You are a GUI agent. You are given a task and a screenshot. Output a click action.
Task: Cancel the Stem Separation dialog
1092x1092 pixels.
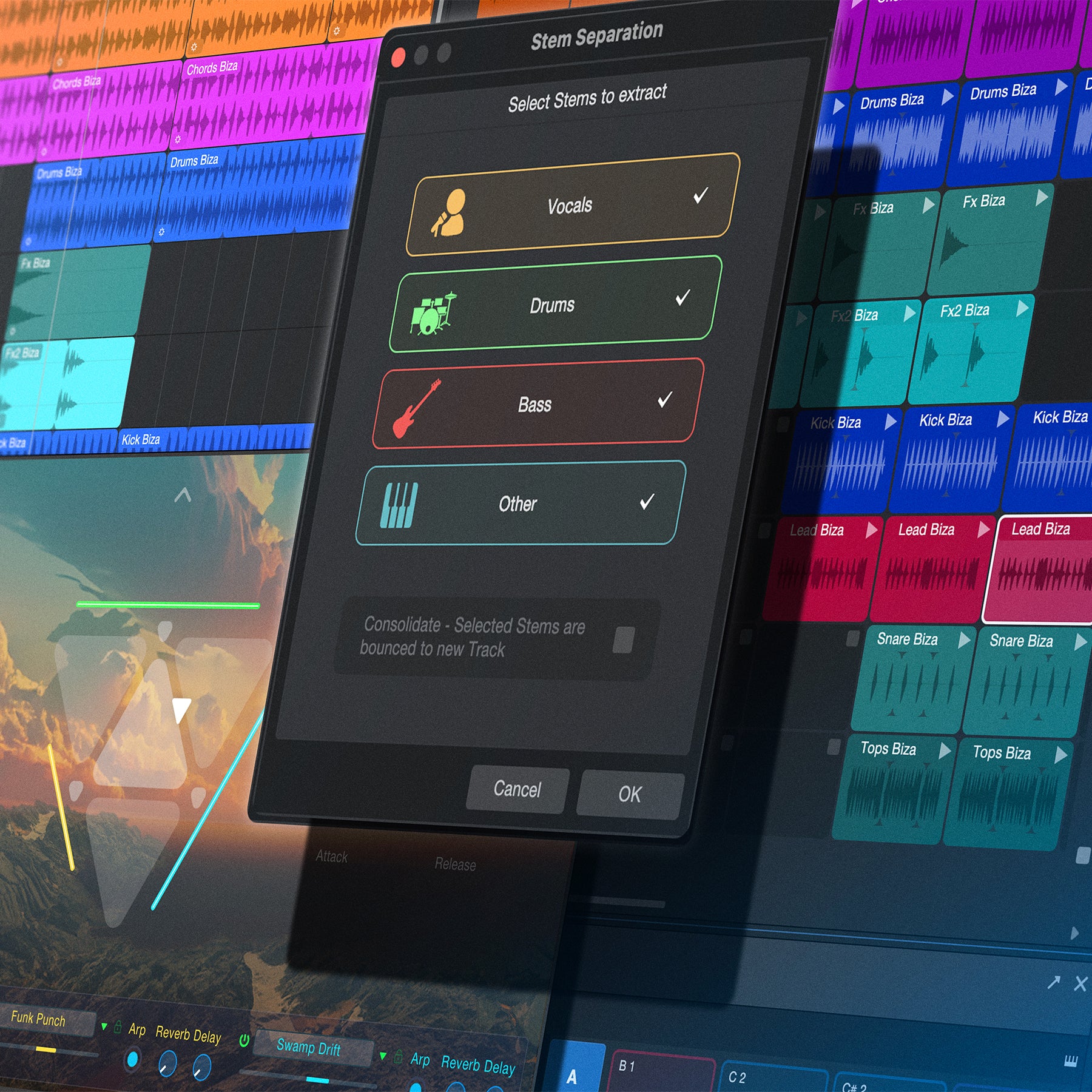point(517,789)
